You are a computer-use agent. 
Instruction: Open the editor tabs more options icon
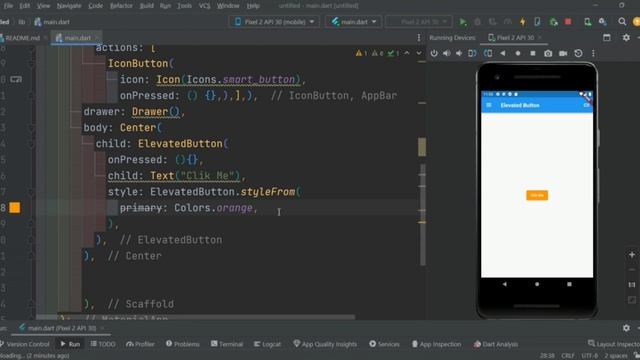(419, 38)
